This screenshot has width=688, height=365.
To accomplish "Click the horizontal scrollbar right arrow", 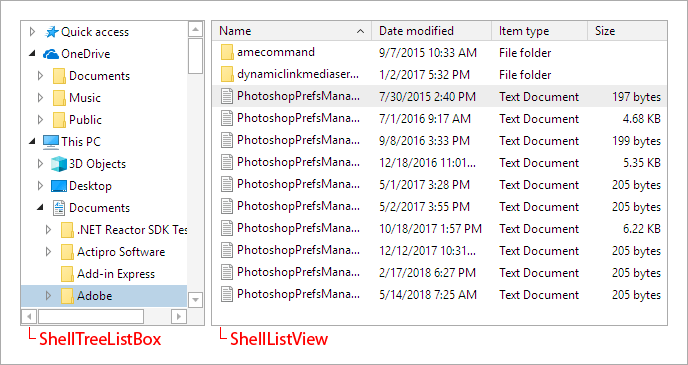I will (x=179, y=316).
